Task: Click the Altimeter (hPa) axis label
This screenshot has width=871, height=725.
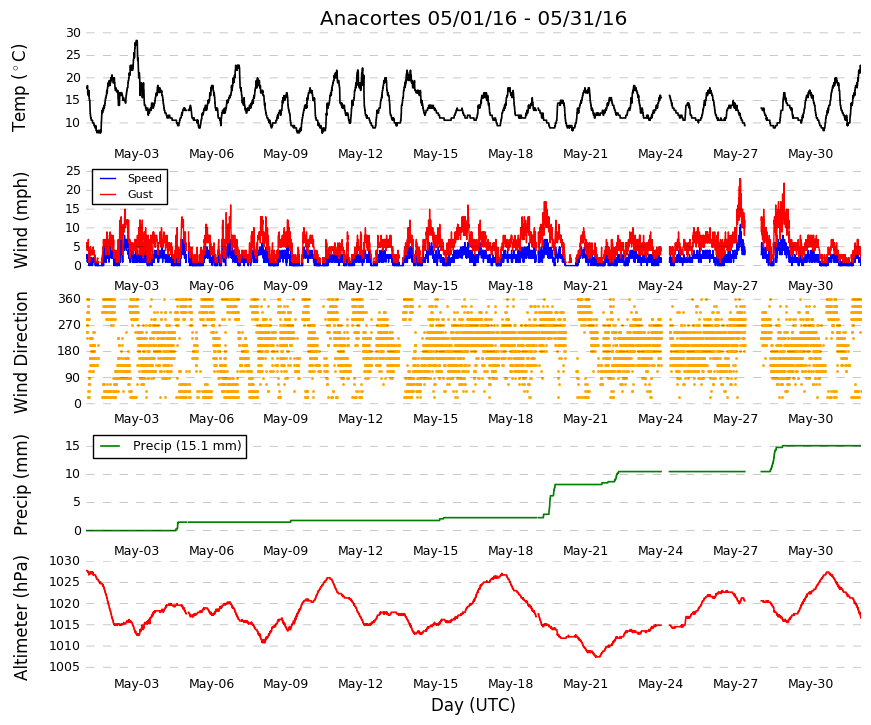Action: tap(20, 617)
